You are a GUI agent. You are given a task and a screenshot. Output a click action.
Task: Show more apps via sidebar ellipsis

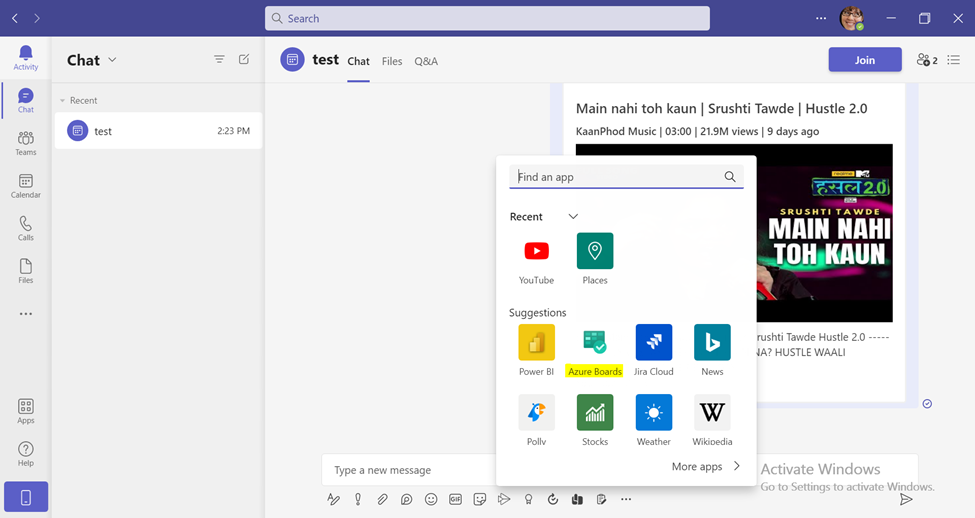25,313
